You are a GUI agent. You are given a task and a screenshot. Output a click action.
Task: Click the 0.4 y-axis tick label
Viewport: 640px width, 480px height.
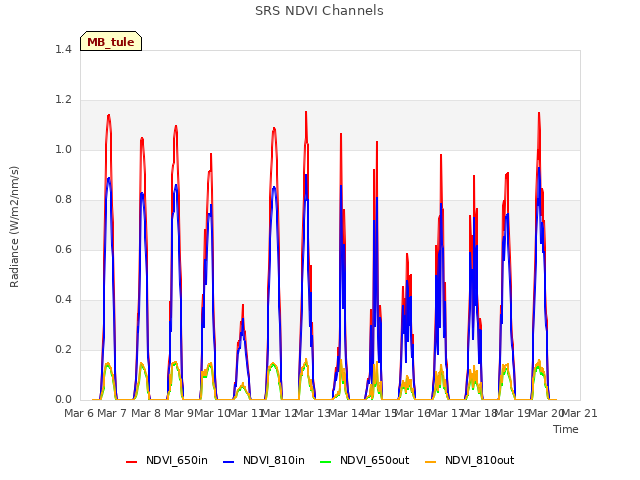click(63, 300)
